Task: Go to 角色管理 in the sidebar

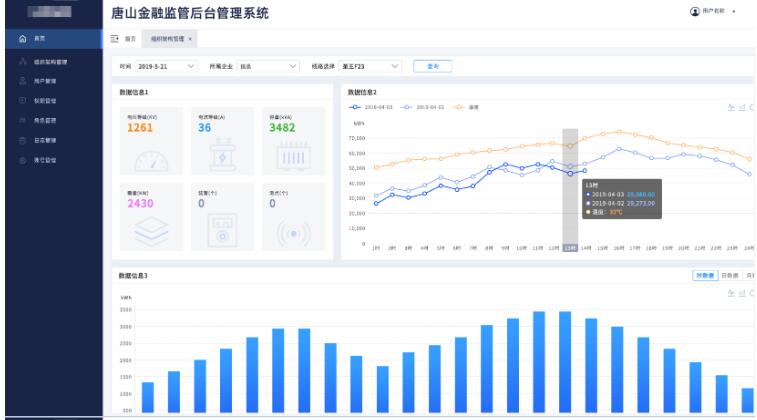Action: [43, 121]
